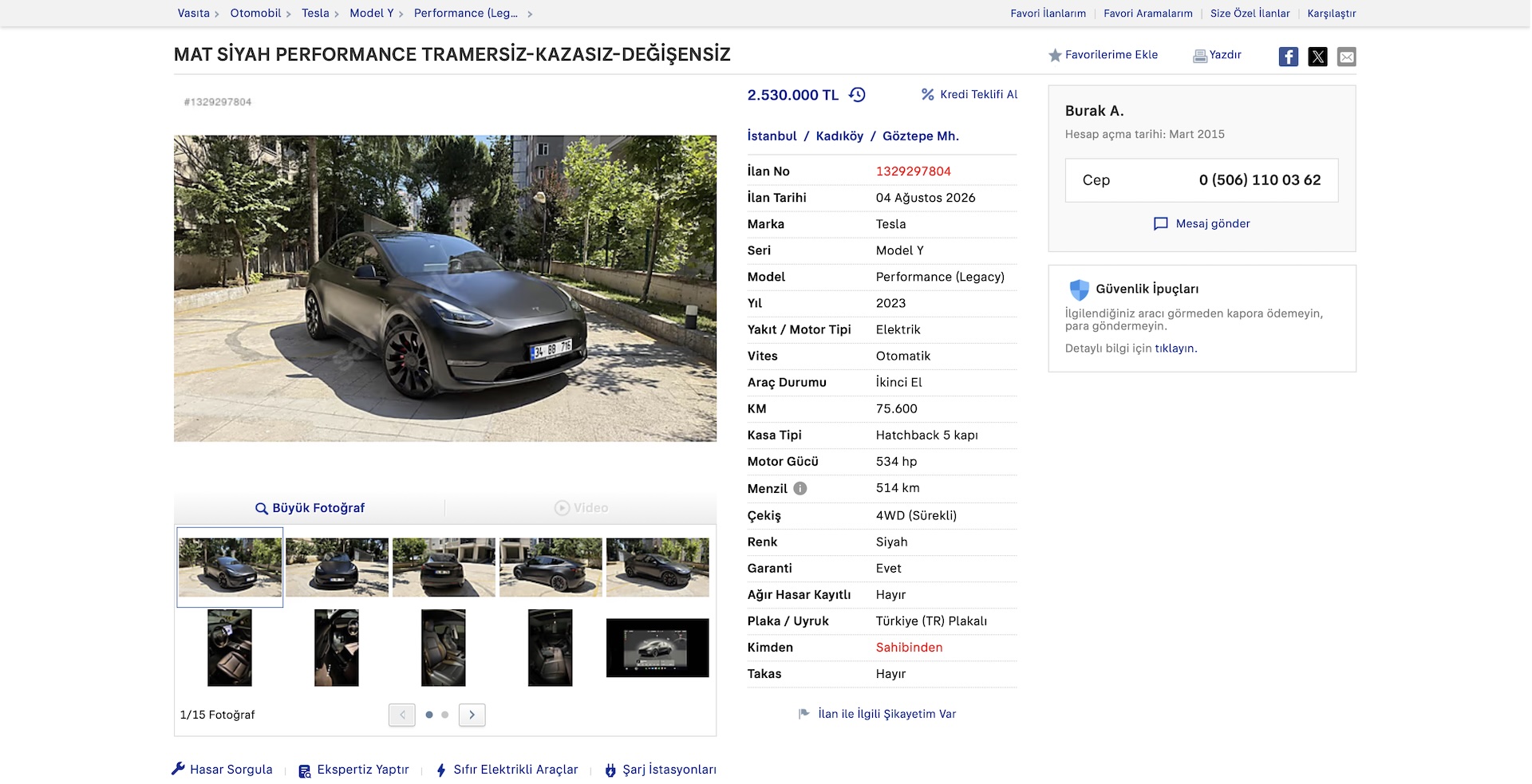The width and height of the screenshot is (1532, 784).
Task: Open Otomobil breadcrumb
Action: [255, 13]
